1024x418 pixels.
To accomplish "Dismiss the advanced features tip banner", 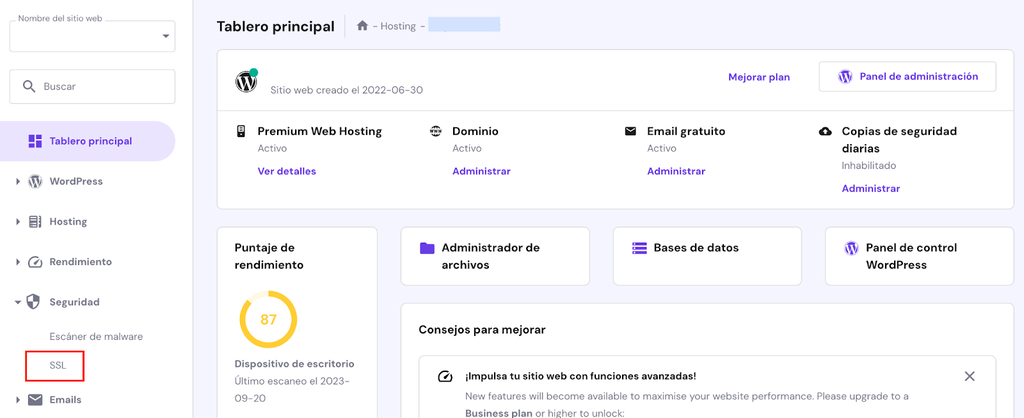I will pyautogui.click(x=969, y=376).
